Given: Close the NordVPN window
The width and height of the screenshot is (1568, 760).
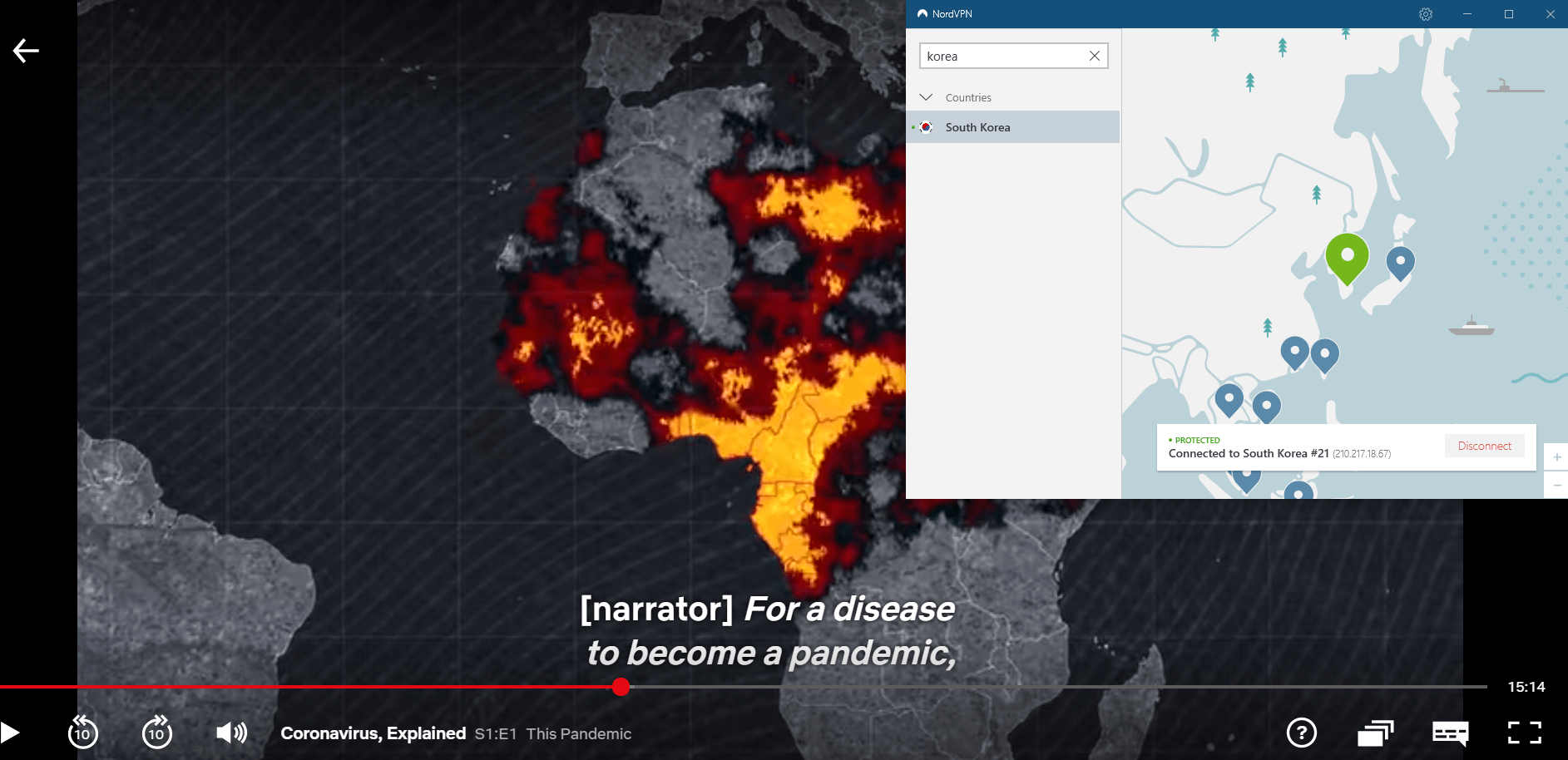Looking at the screenshot, I should pyautogui.click(x=1551, y=14).
